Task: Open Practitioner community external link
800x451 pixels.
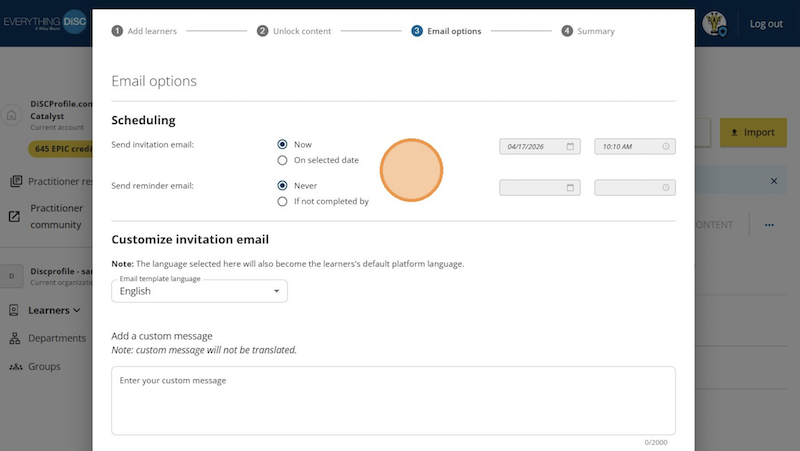Action: click(56, 216)
